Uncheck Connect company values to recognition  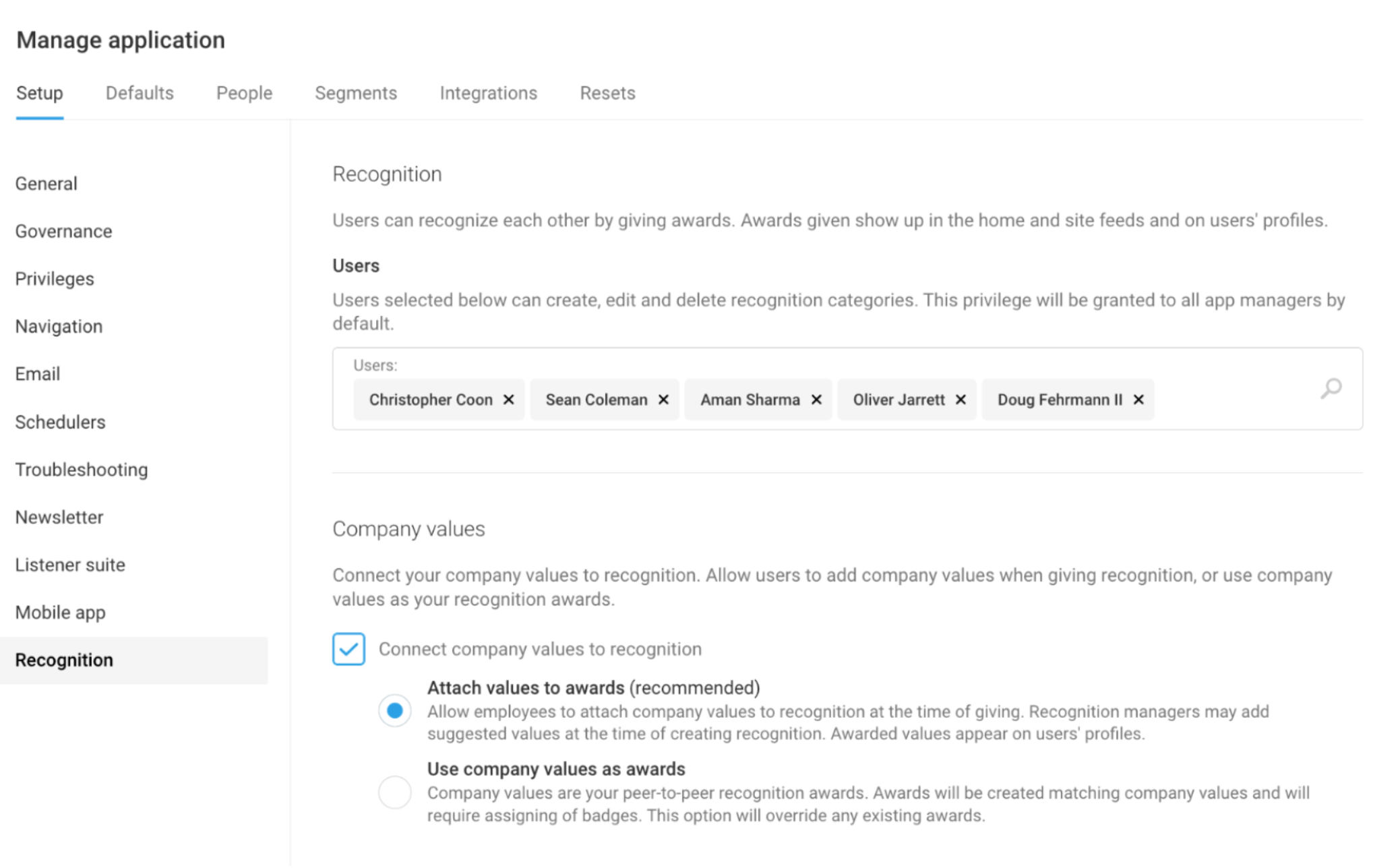point(348,649)
